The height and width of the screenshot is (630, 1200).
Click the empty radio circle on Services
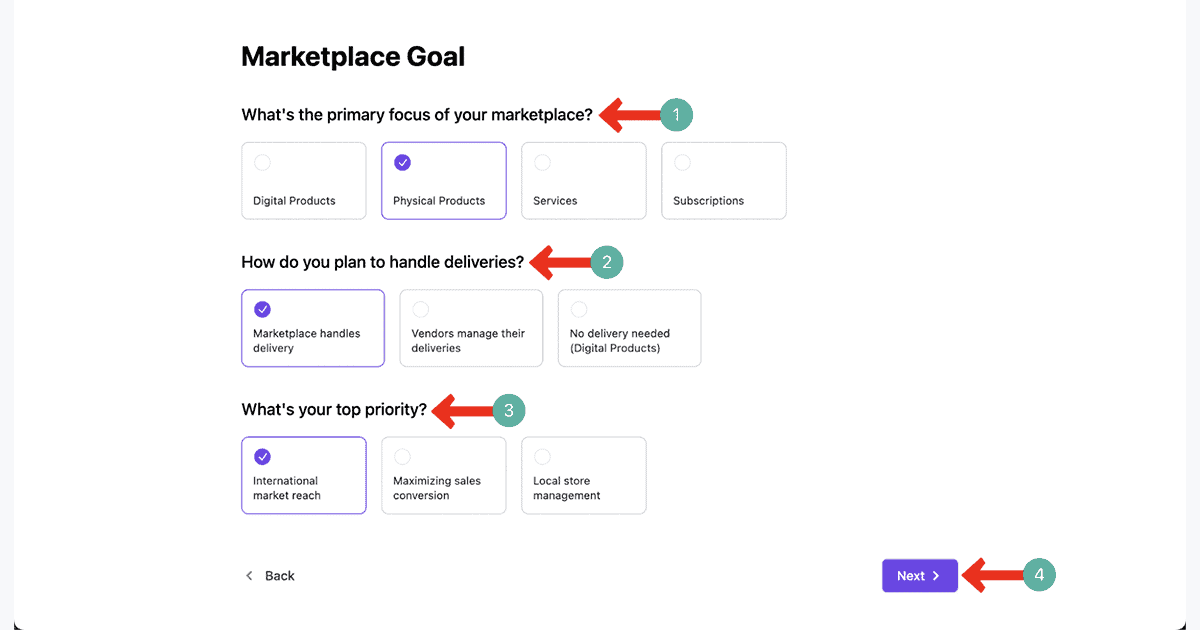click(x=541, y=161)
